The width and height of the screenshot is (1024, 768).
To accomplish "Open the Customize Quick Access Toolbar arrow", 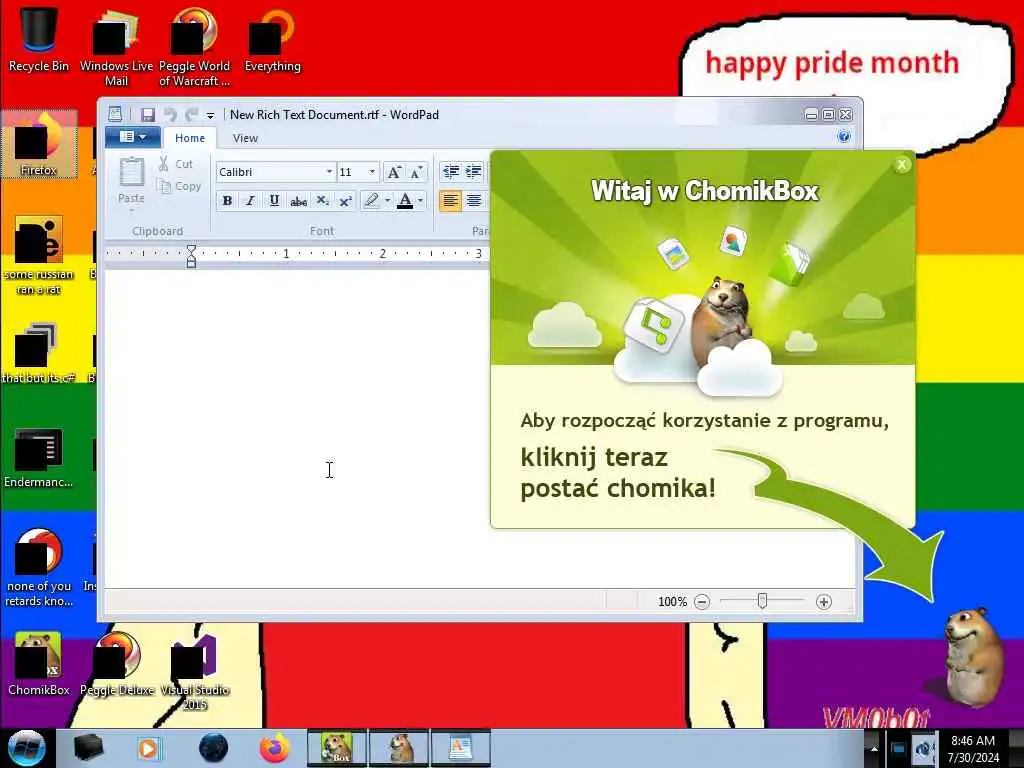I will (x=210, y=116).
